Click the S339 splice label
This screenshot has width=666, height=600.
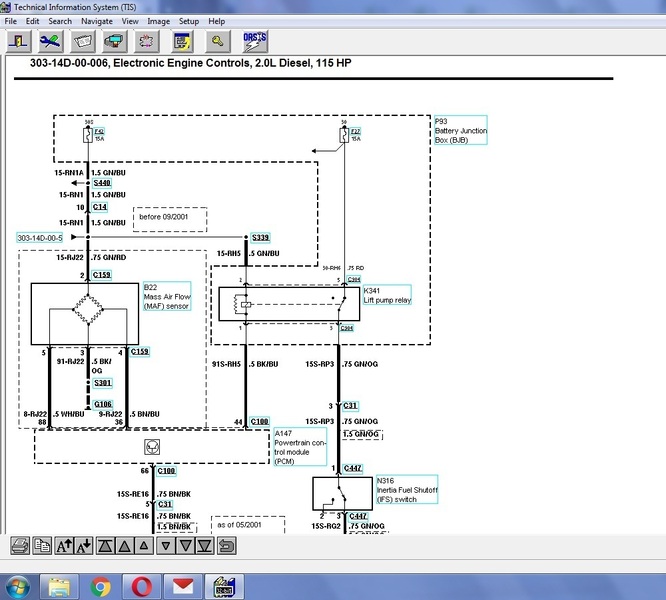261,237
